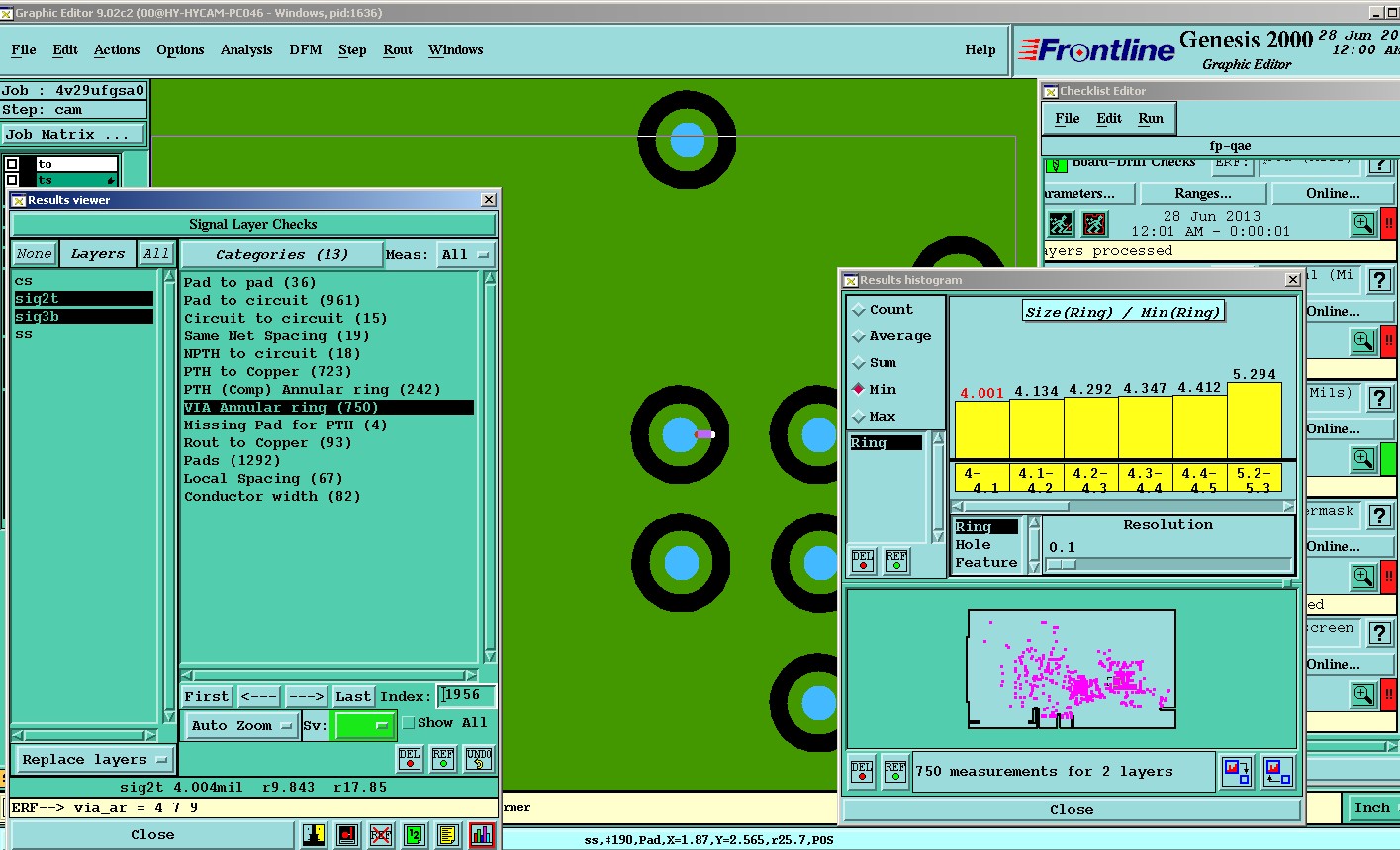This screenshot has width=1400, height=850.
Task: Click the 5.2-5.3 yellow histogram bar
Action: 1254,421
